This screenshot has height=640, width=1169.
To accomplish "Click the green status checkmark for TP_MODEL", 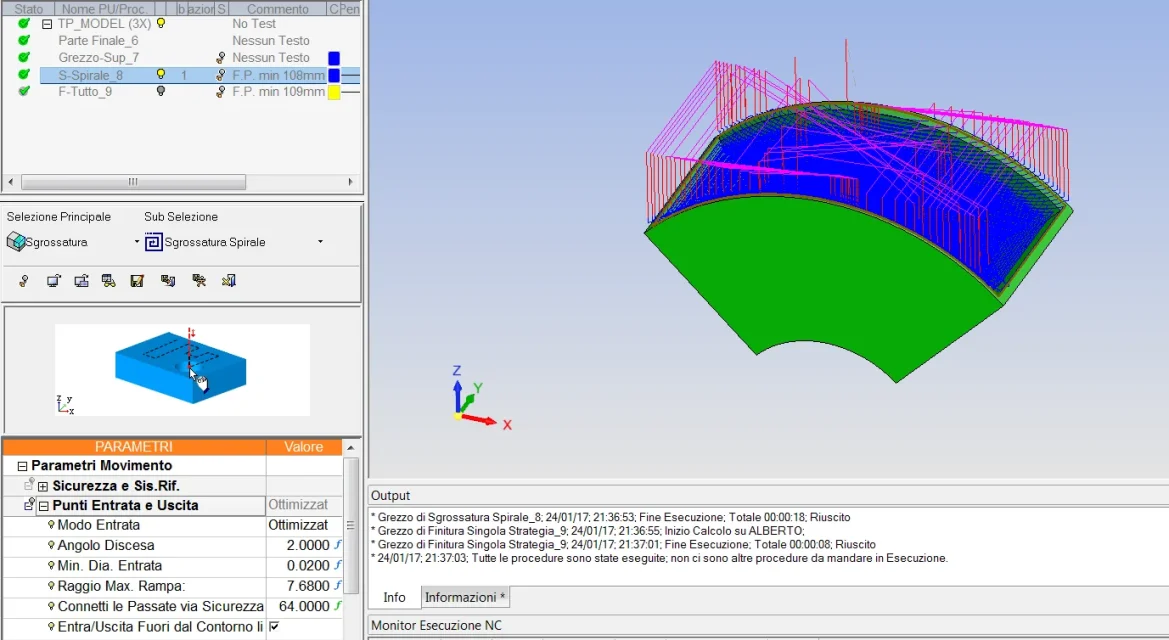I will coord(24,24).
